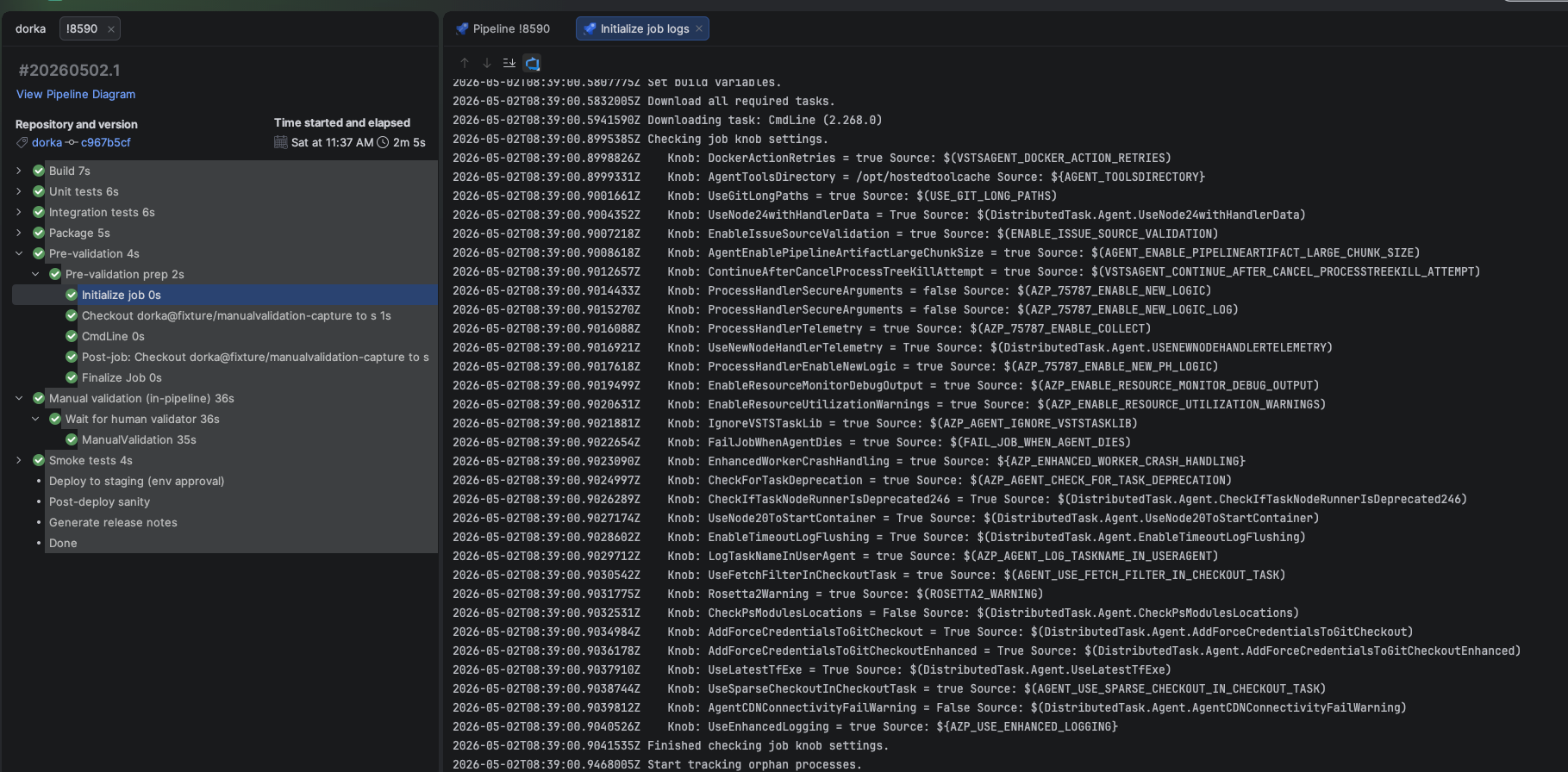1568x772 pixels.
Task: Close the Initialize job logs tab
Action: tap(699, 28)
